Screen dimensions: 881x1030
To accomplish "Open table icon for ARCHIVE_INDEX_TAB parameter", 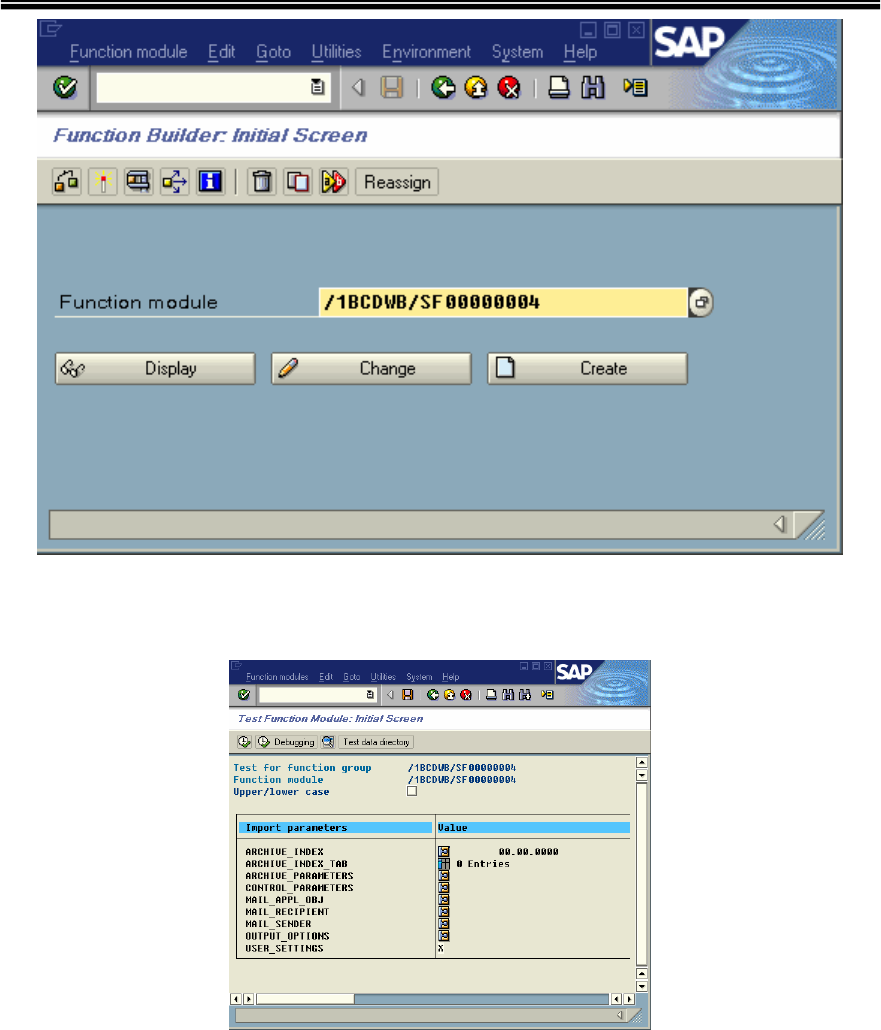I will (x=444, y=863).
